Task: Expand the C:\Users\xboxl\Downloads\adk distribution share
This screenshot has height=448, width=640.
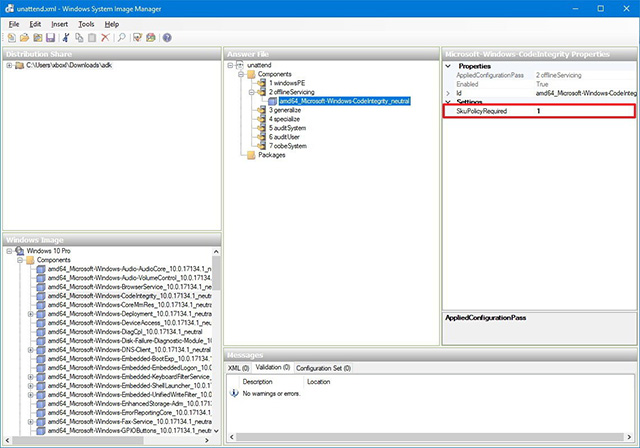Action: pyautogui.click(x=9, y=65)
